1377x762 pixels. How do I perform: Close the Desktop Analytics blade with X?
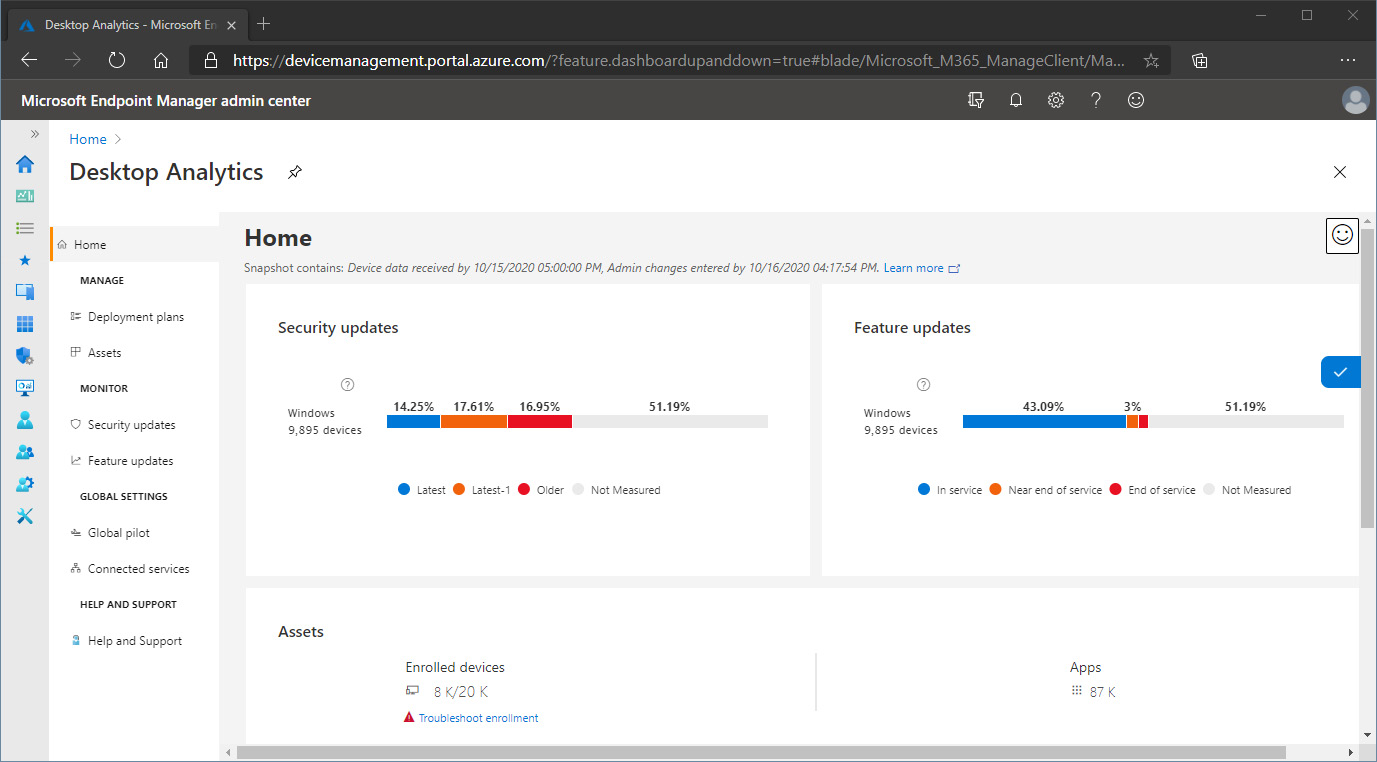(x=1340, y=172)
